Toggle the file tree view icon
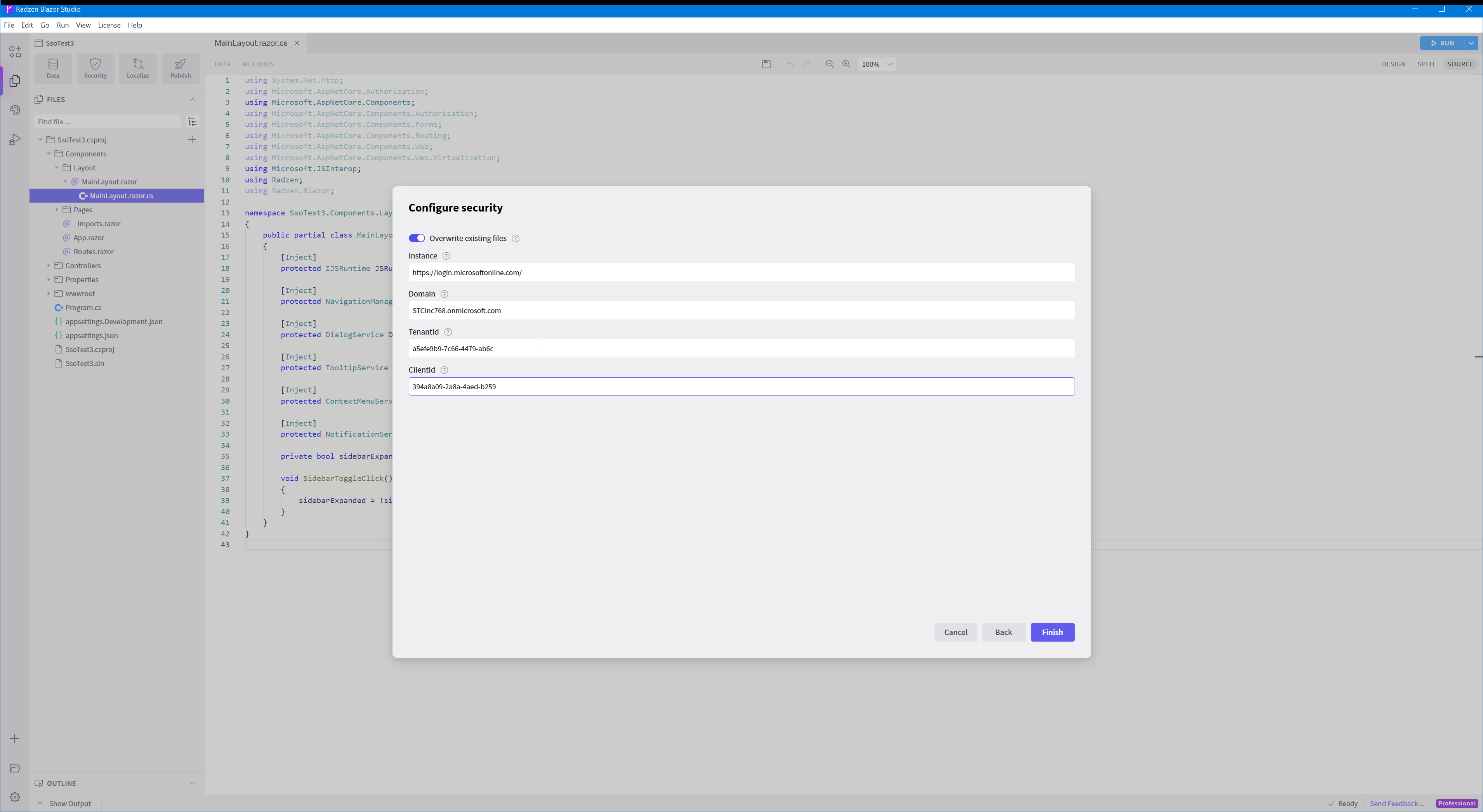The height and width of the screenshot is (812, 1483). coord(193,121)
